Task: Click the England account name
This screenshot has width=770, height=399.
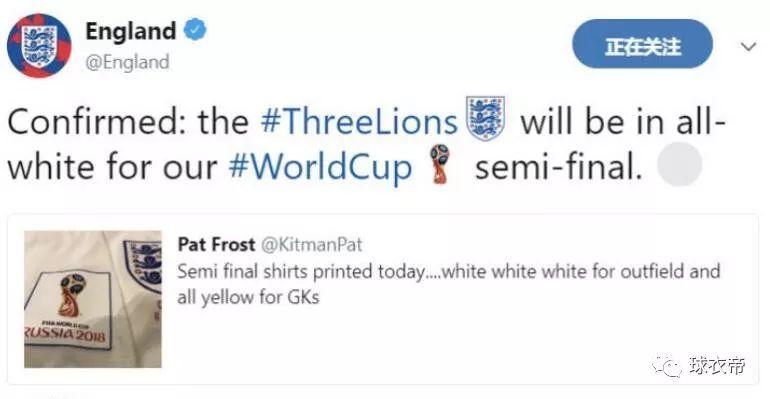Action: (x=131, y=31)
